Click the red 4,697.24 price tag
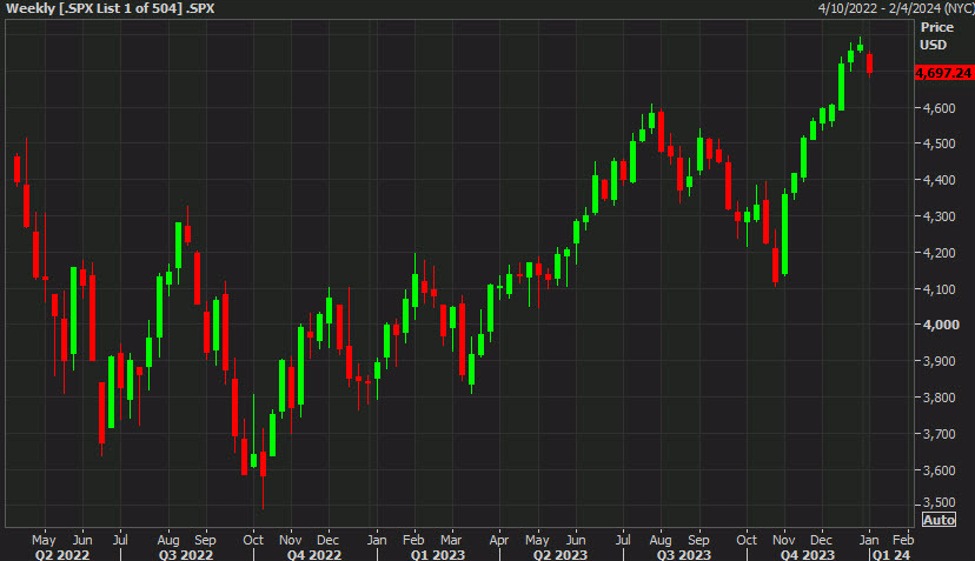This screenshot has height=561, width=975. [x=943, y=73]
